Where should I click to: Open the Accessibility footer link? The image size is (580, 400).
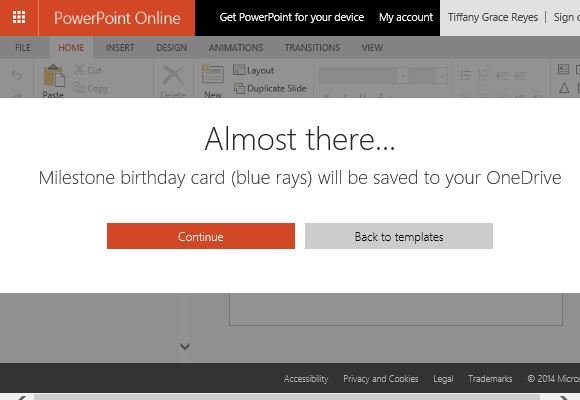(x=306, y=379)
